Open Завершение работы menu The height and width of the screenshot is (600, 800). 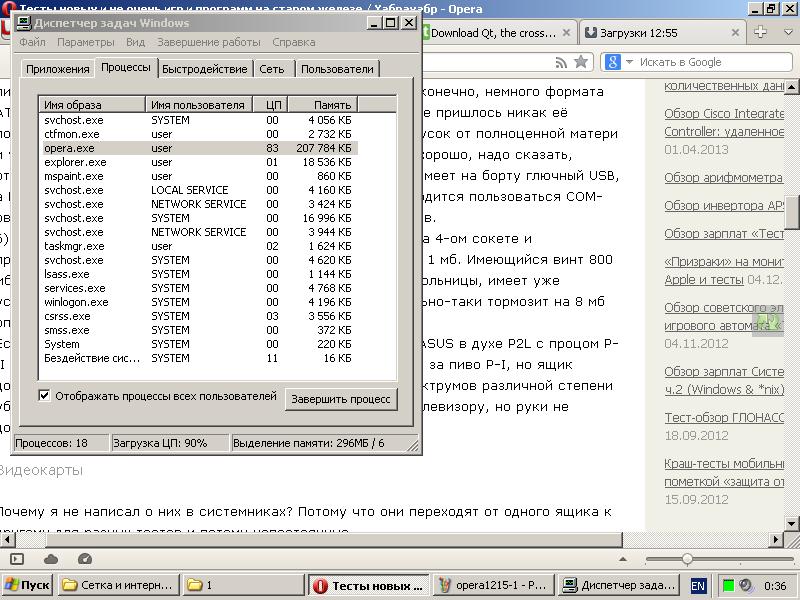[209, 42]
